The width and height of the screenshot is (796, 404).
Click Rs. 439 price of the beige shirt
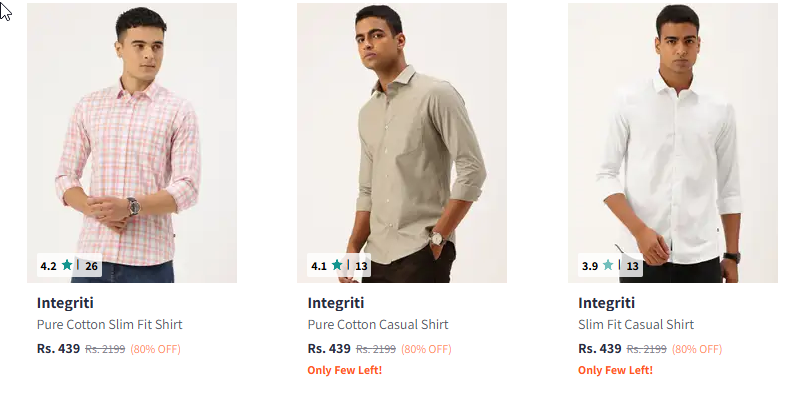tap(329, 349)
